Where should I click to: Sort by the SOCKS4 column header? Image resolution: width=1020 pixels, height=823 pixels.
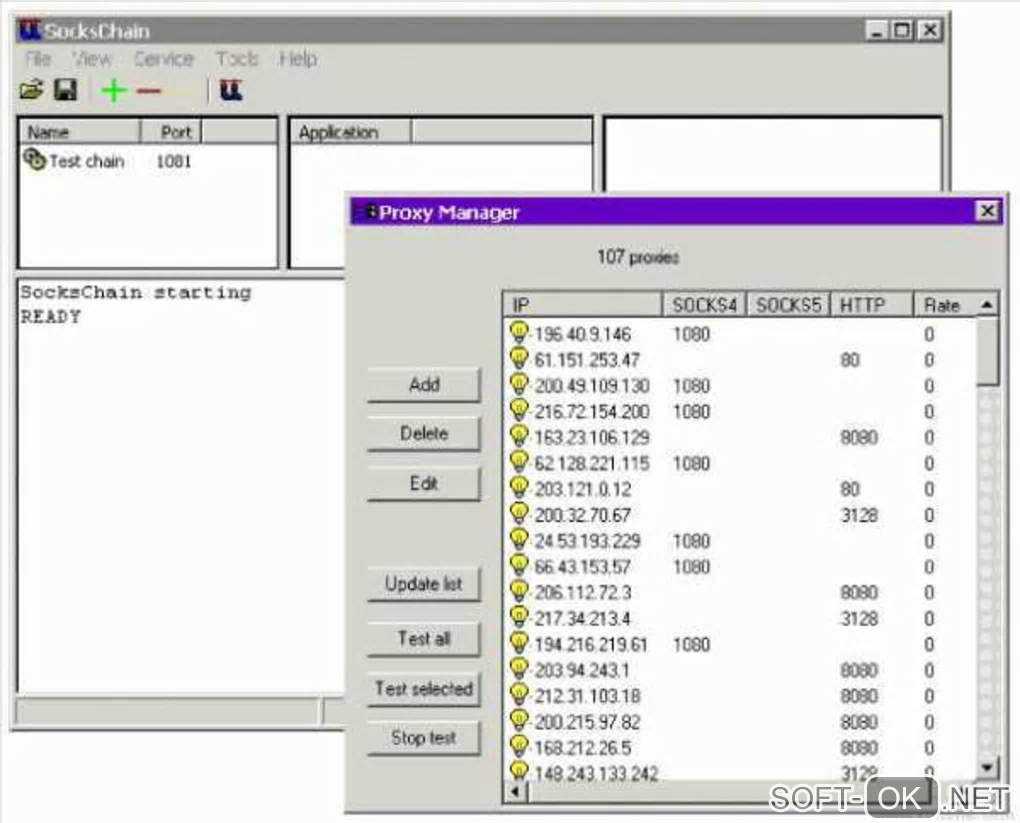click(x=705, y=304)
